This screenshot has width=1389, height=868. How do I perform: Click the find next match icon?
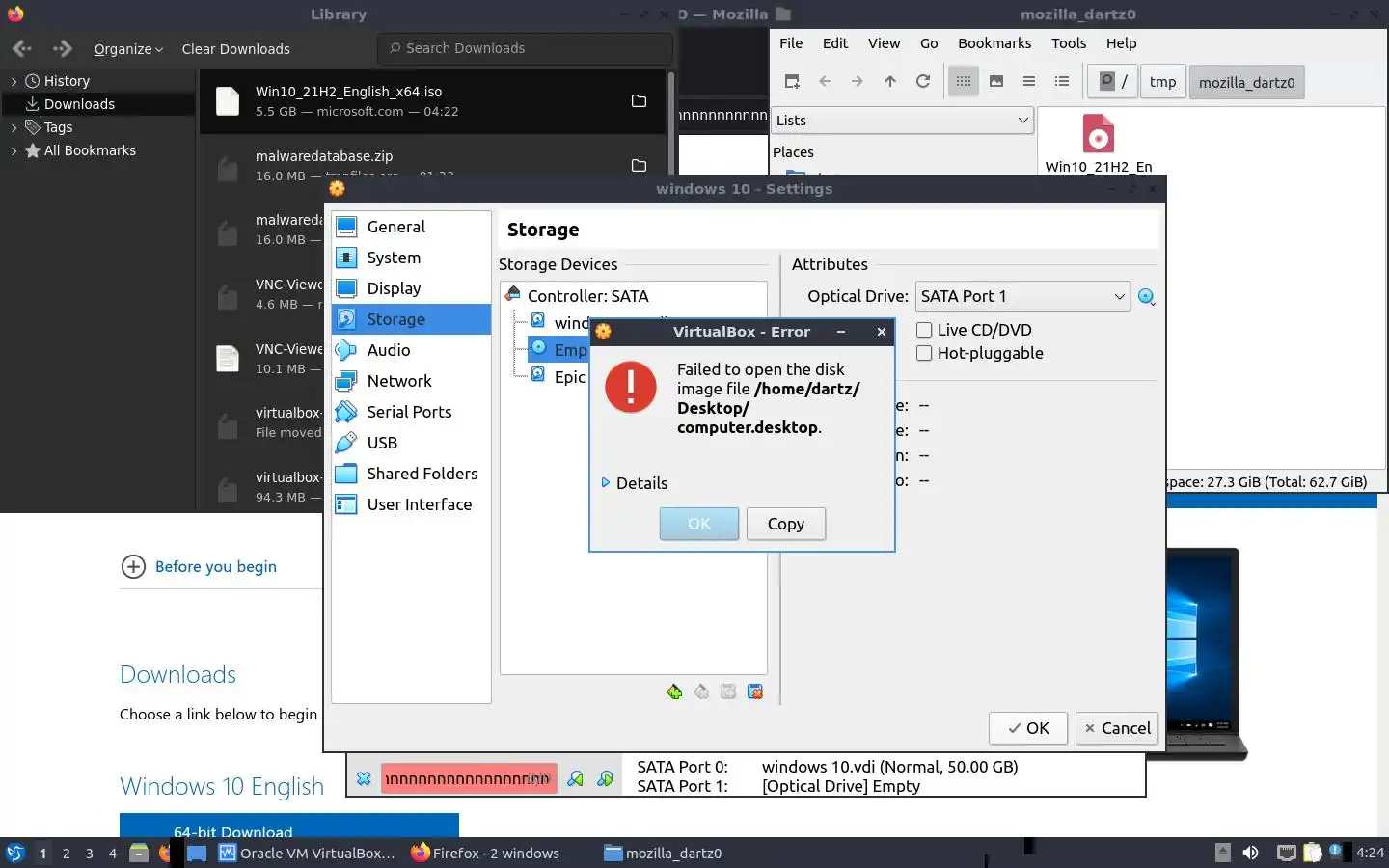tap(605, 778)
